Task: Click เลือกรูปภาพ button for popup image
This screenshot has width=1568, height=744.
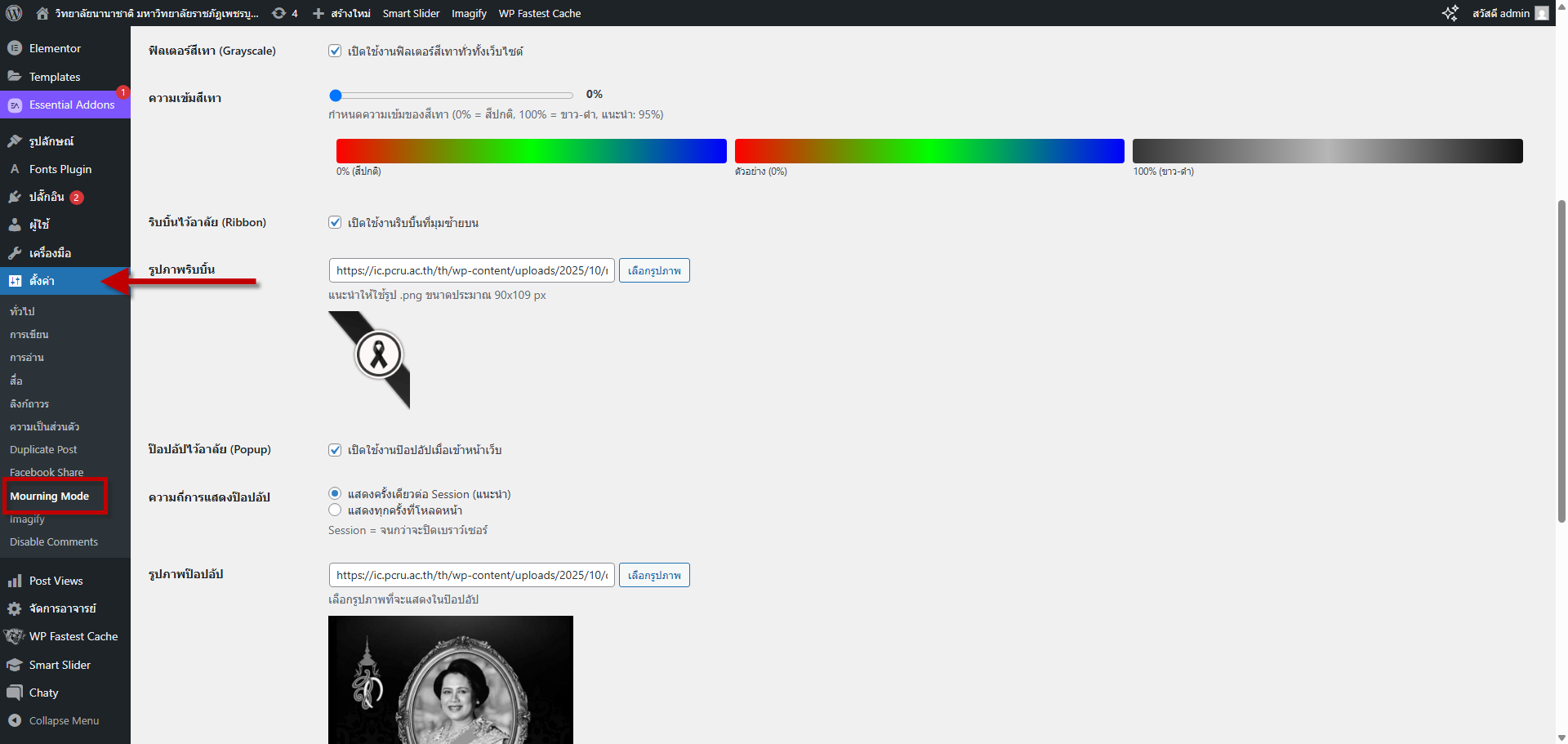Action: [654, 575]
